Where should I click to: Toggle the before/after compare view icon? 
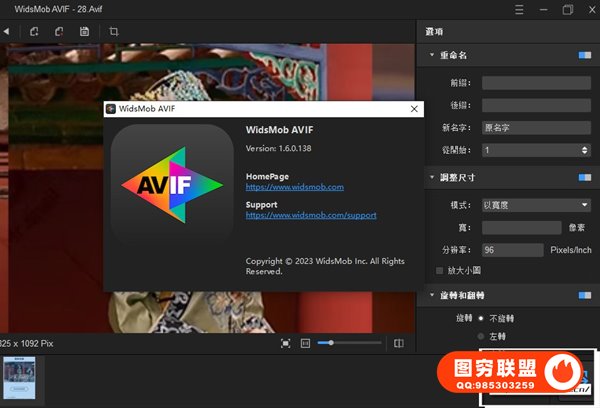pyautogui.click(x=398, y=343)
